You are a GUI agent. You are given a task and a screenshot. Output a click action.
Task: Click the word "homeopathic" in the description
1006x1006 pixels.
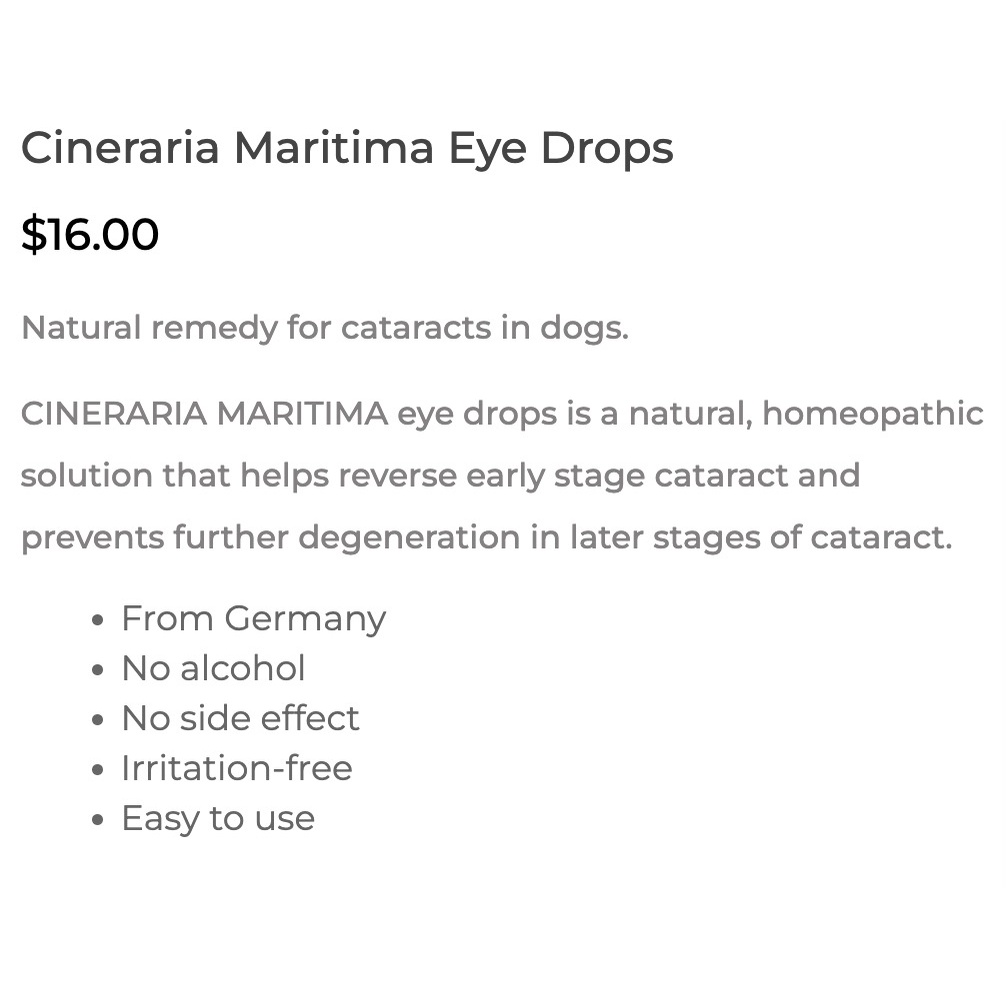(x=873, y=414)
